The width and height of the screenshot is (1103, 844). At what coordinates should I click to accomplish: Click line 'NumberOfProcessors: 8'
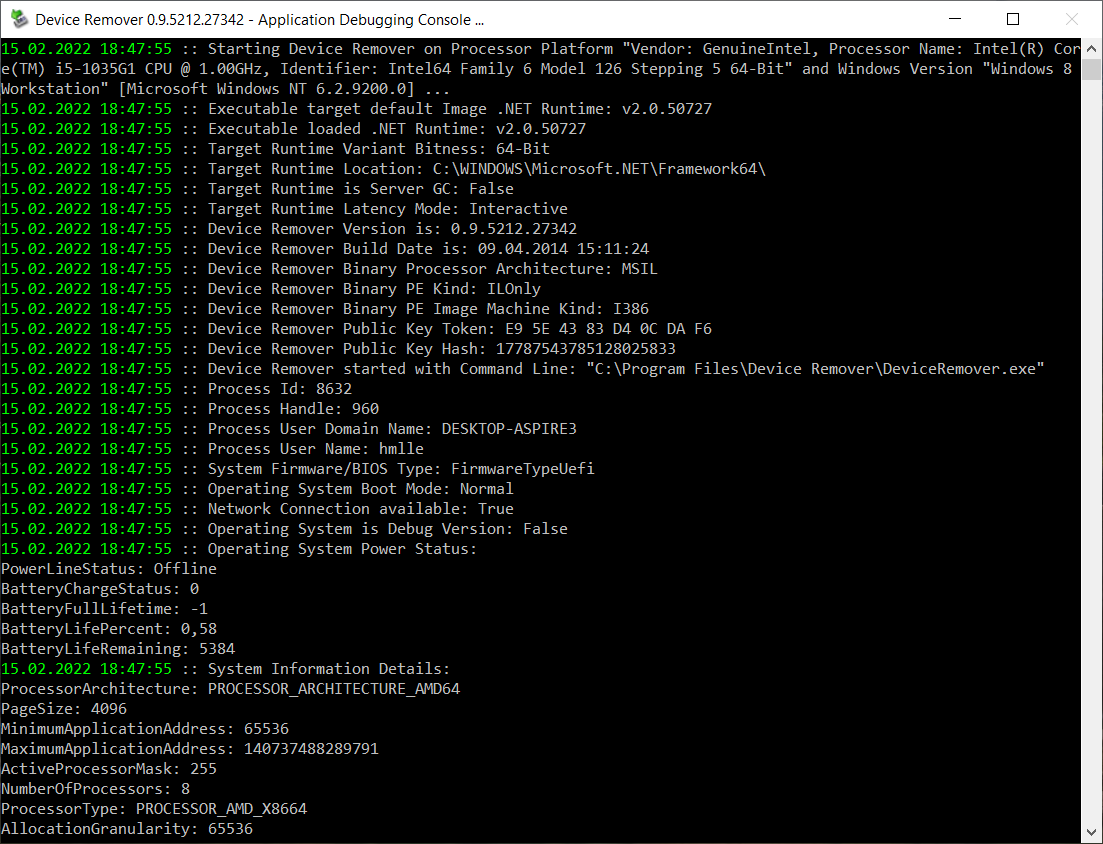(x=96, y=789)
